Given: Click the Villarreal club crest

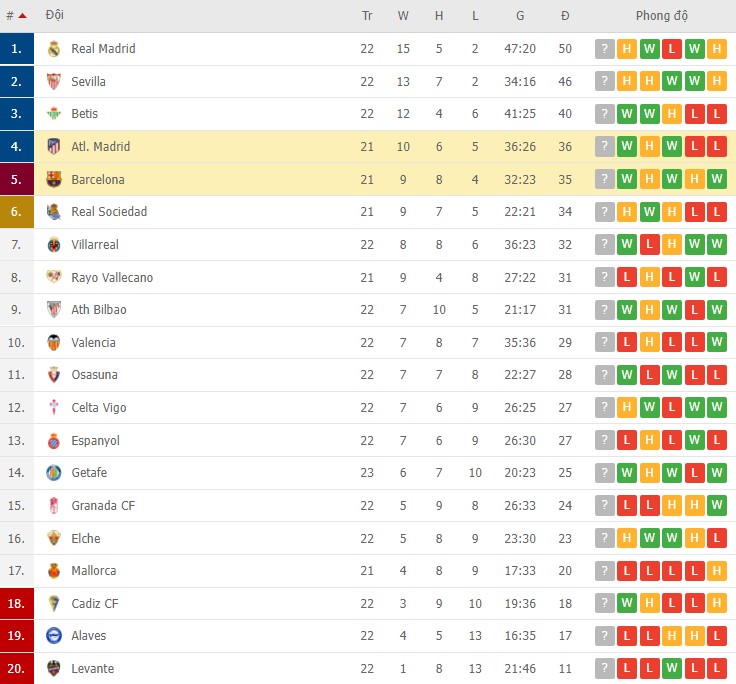Looking at the screenshot, I should (54, 245).
